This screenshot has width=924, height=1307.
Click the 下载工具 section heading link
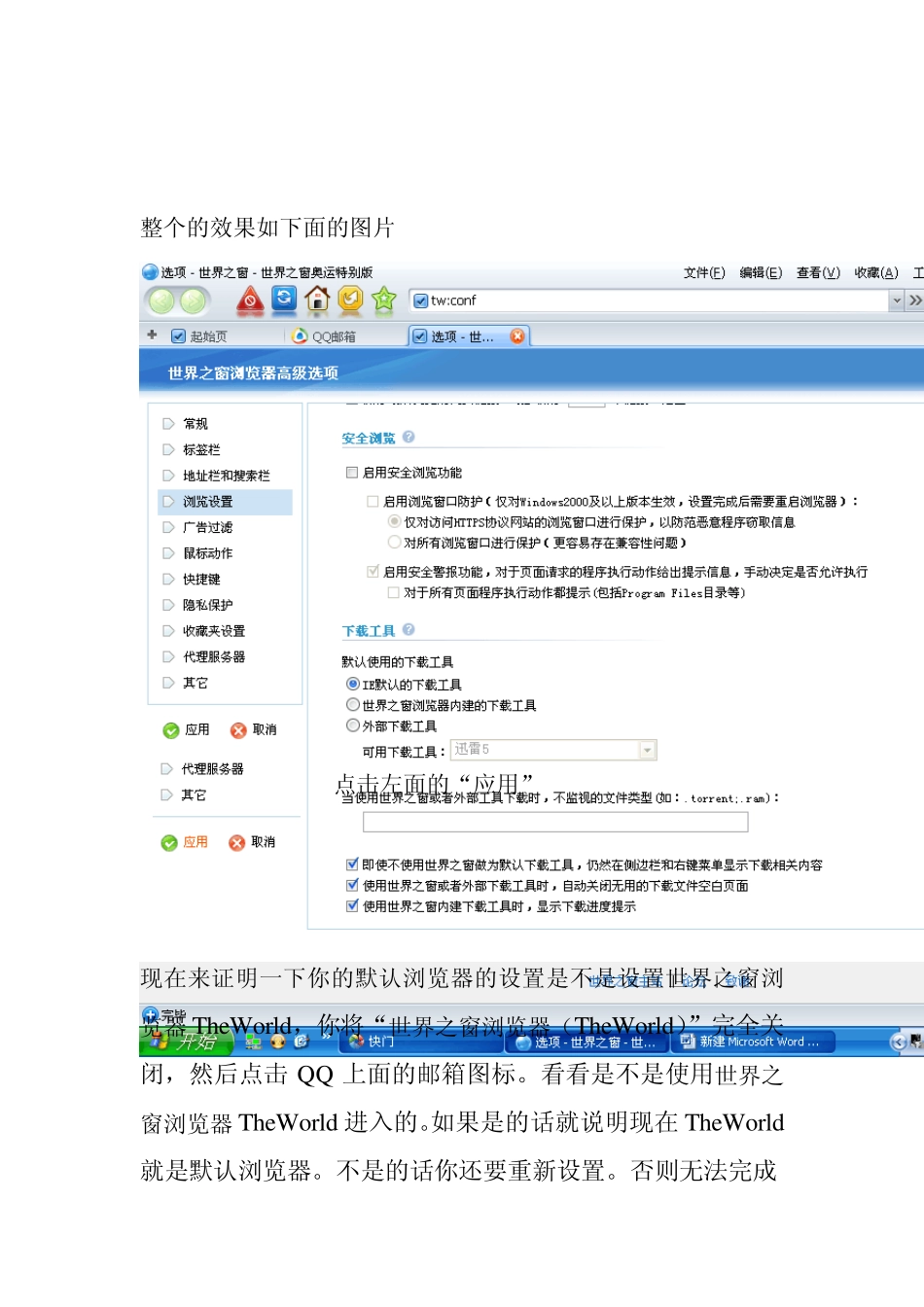click(369, 631)
